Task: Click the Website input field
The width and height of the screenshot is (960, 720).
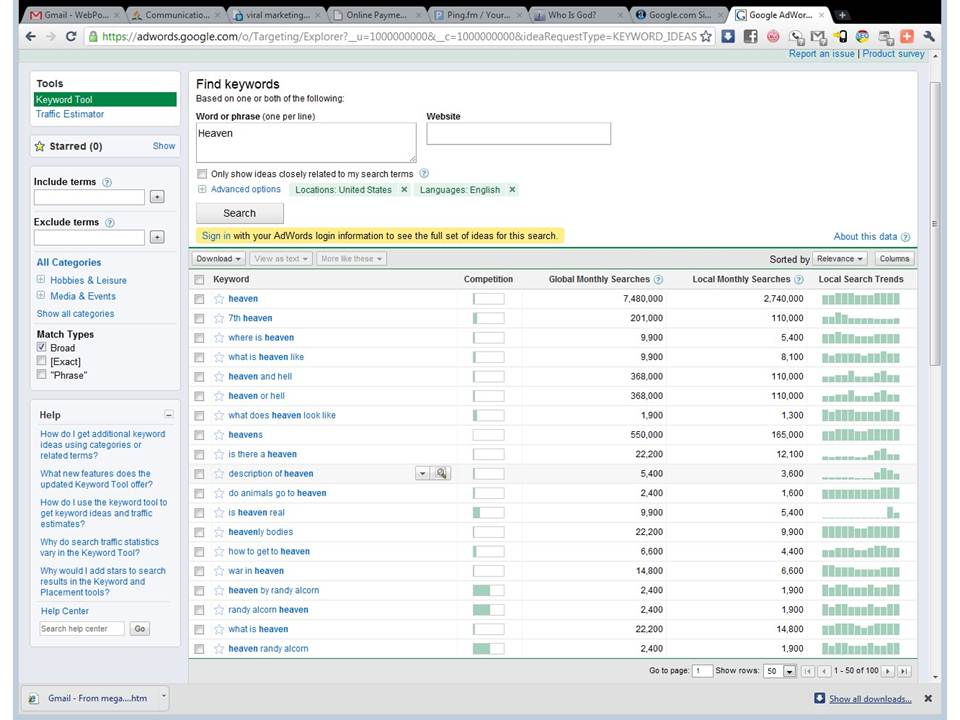Action: pos(518,134)
